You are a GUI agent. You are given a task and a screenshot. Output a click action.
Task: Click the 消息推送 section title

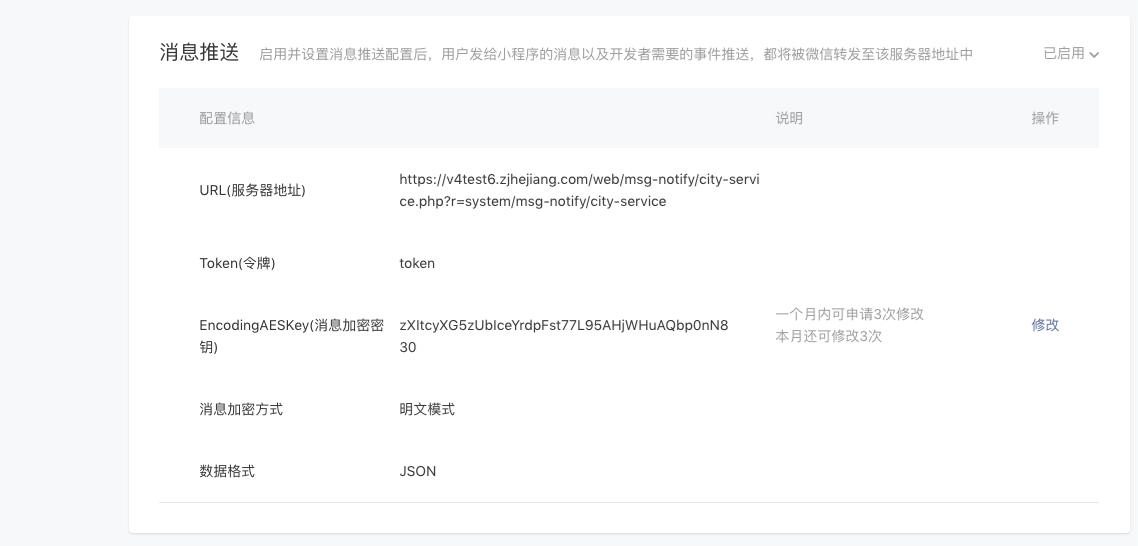coord(200,53)
